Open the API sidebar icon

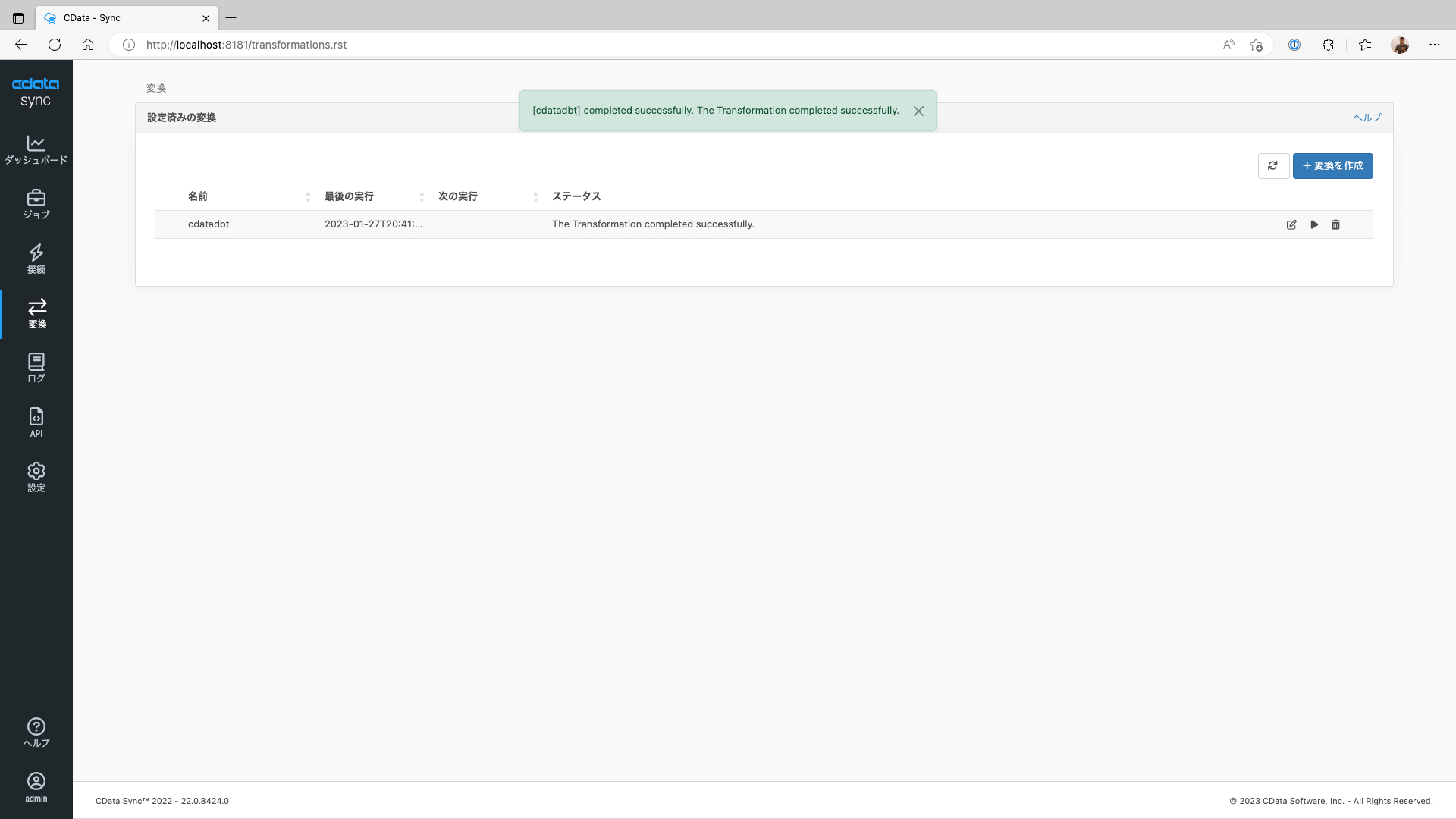36,422
